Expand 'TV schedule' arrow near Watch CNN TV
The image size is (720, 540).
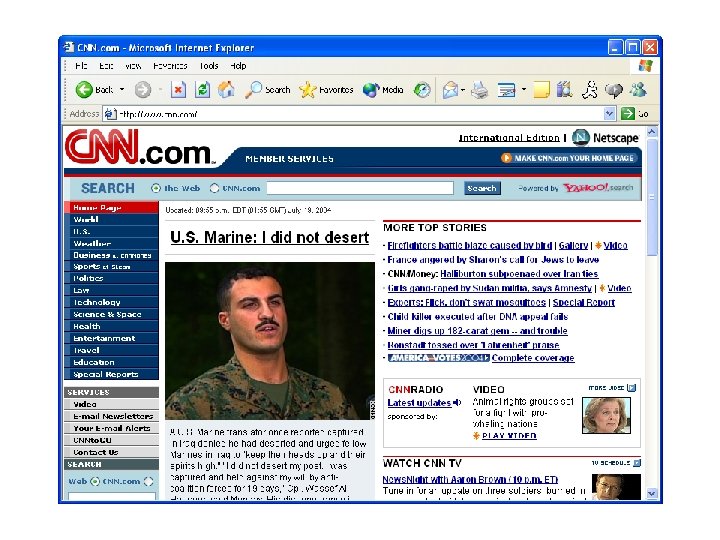pyautogui.click(x=636, y=463)
